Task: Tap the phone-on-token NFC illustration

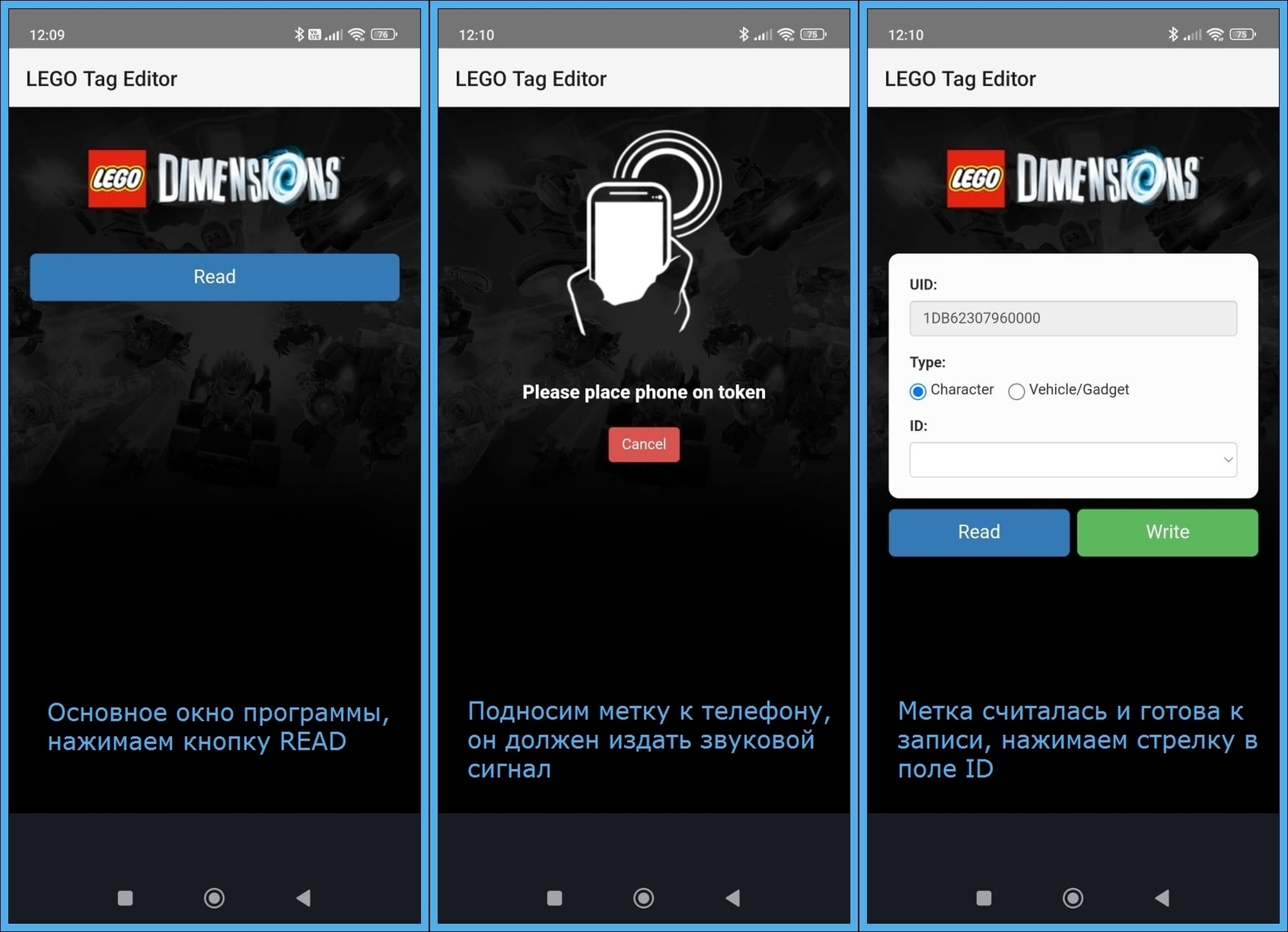Action: [x=644, y=233]
